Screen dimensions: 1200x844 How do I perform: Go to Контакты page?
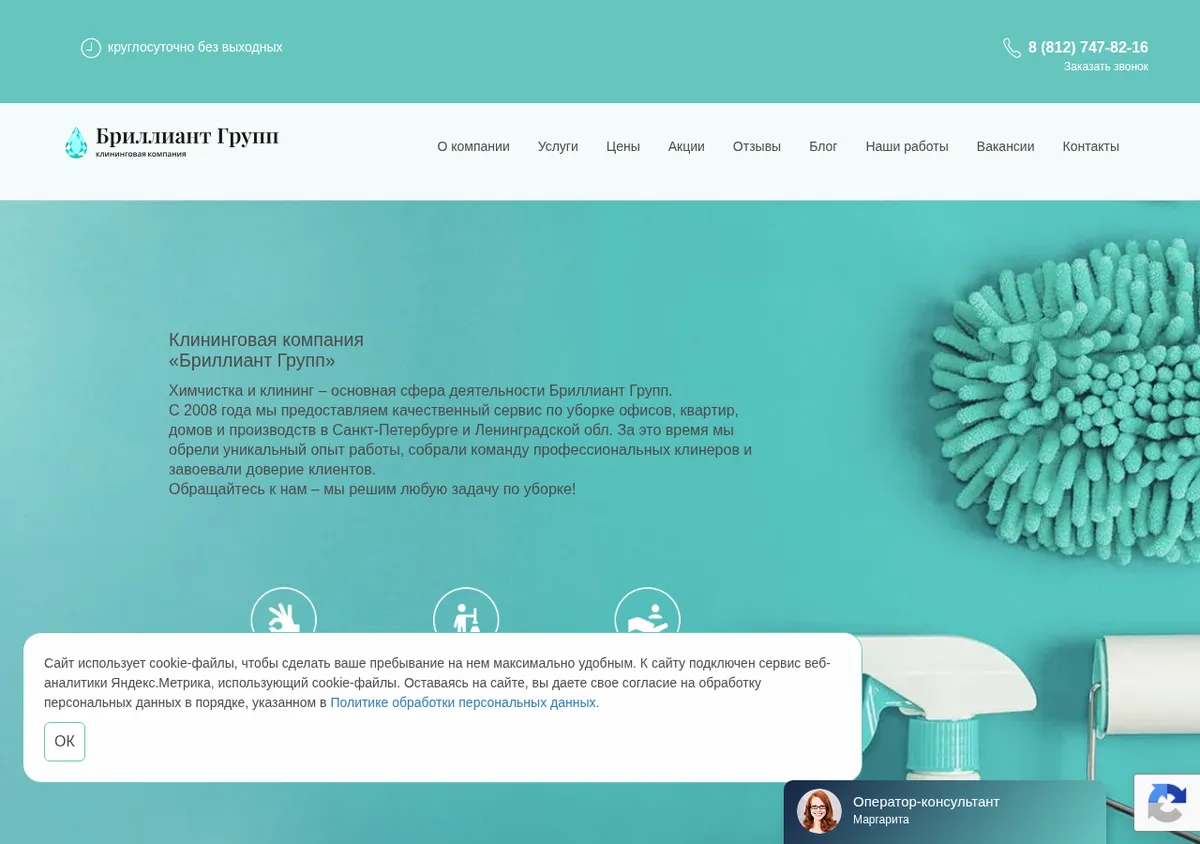point(1091,146)
